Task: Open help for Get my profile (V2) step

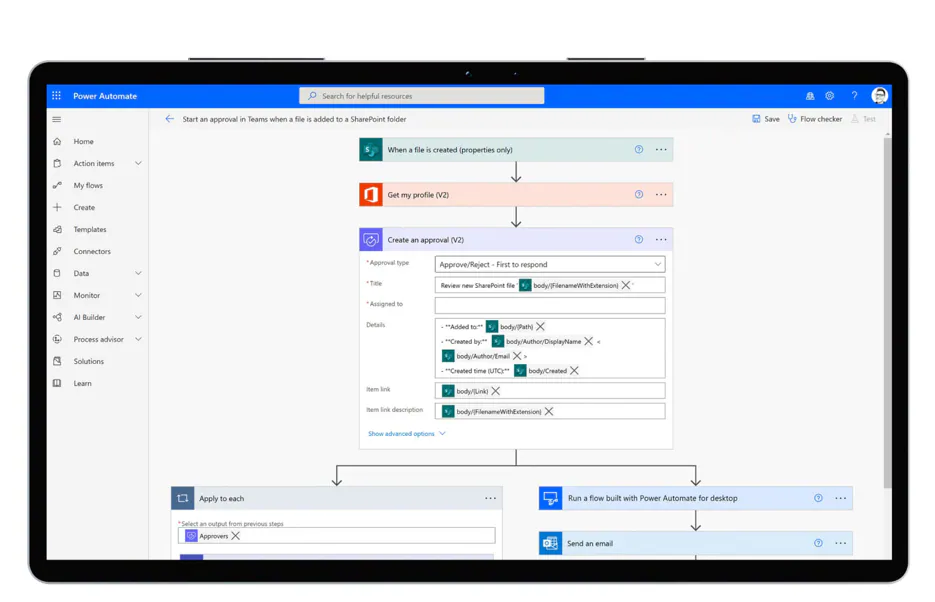Action: [638, 195]
